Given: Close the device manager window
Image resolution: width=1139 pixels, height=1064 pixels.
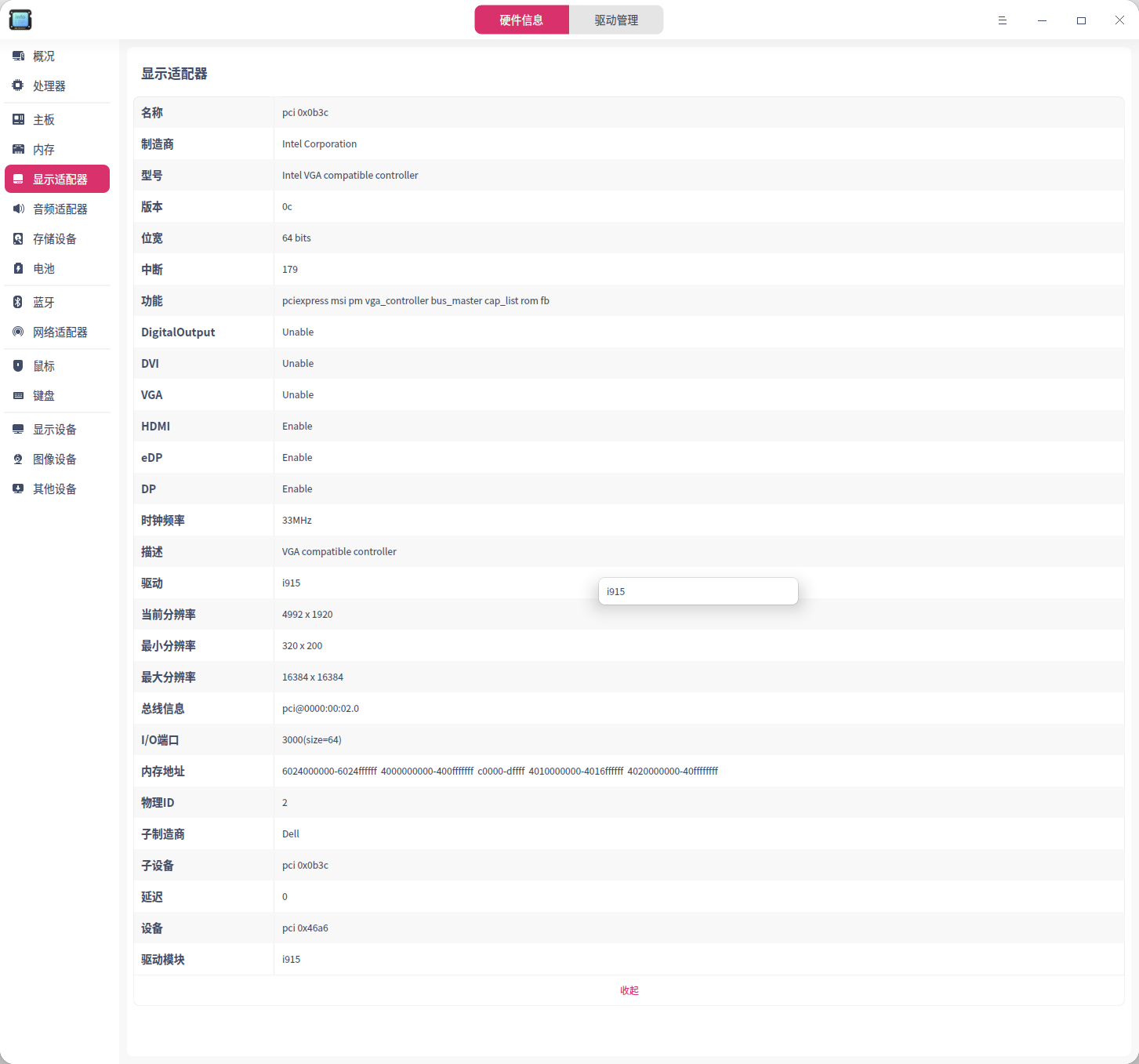Looking at the screenshot, I should [1119, 20].
